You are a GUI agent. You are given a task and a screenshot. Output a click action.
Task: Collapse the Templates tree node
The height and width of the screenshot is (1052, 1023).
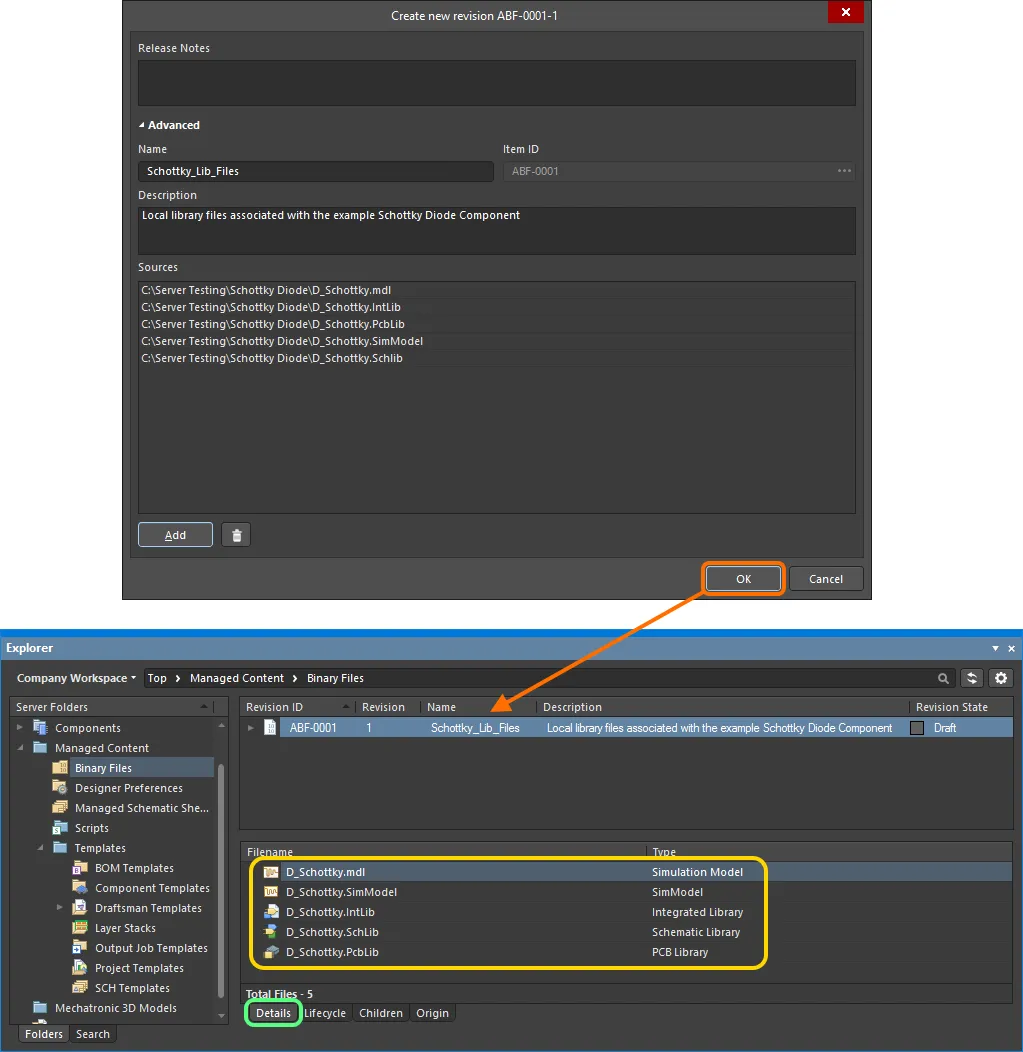click(40, 847)
